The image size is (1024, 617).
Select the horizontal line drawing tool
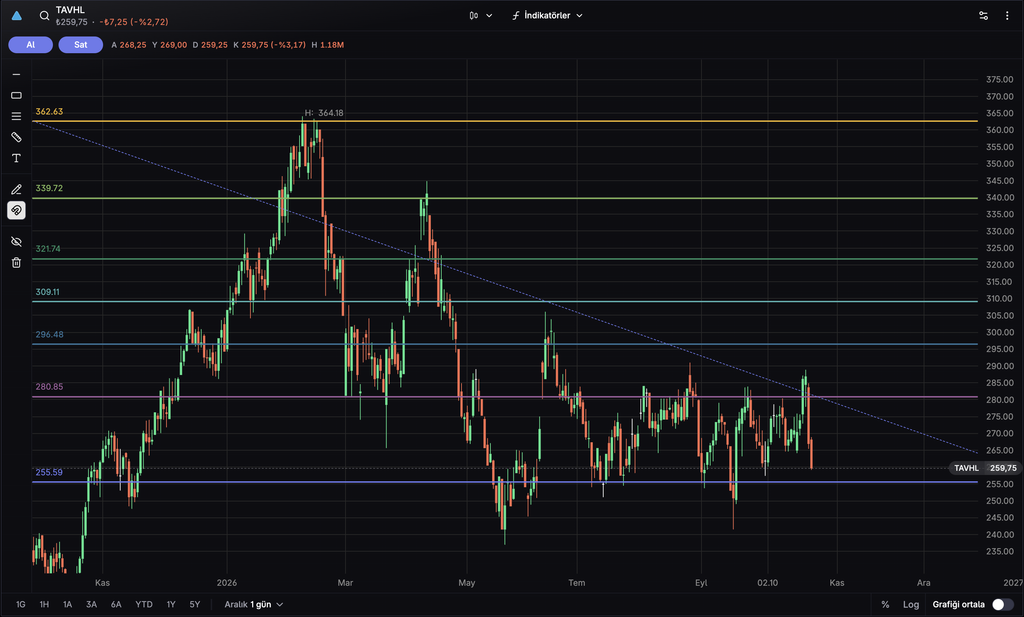[16, 74]
